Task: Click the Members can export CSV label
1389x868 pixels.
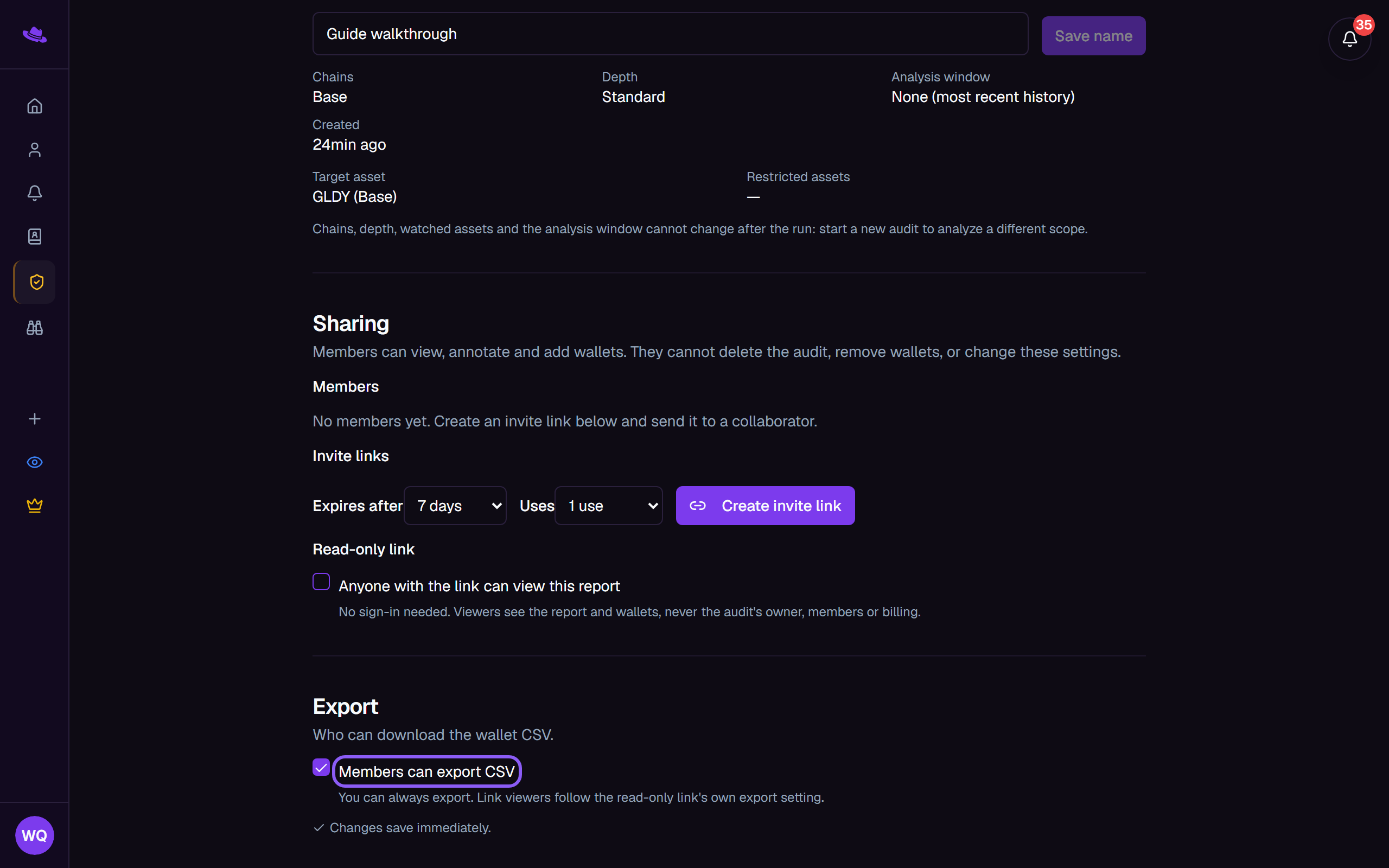Action: [426, 771]
